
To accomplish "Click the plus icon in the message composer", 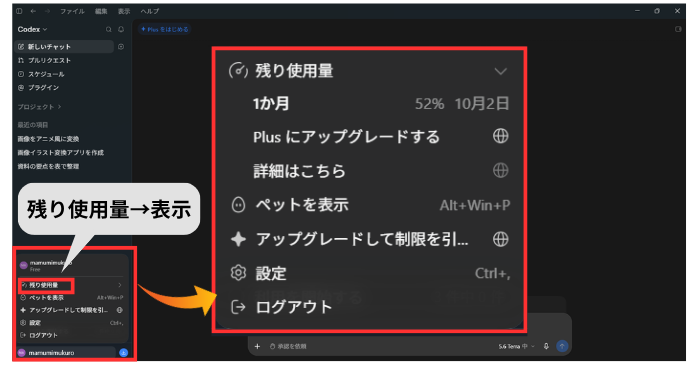I will [257, 346].
